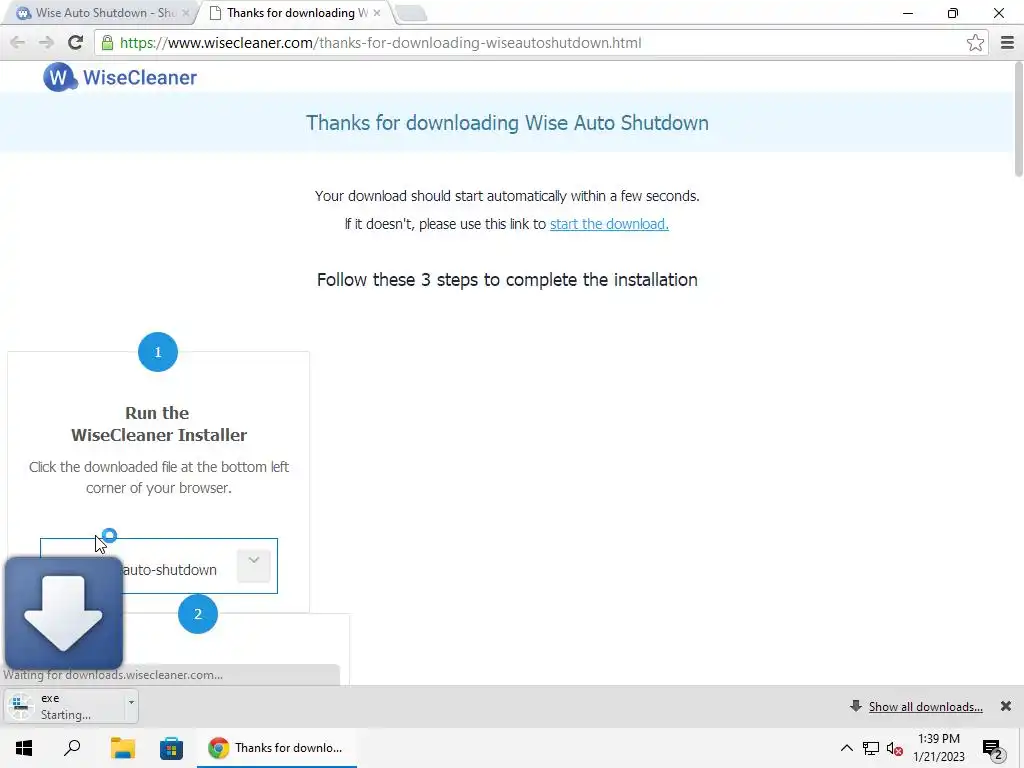Image resolution: width=1024 pixels, height=768 pixels.
Task: Click Follow these 3 steps heading
Action: (x=507, y=280)
